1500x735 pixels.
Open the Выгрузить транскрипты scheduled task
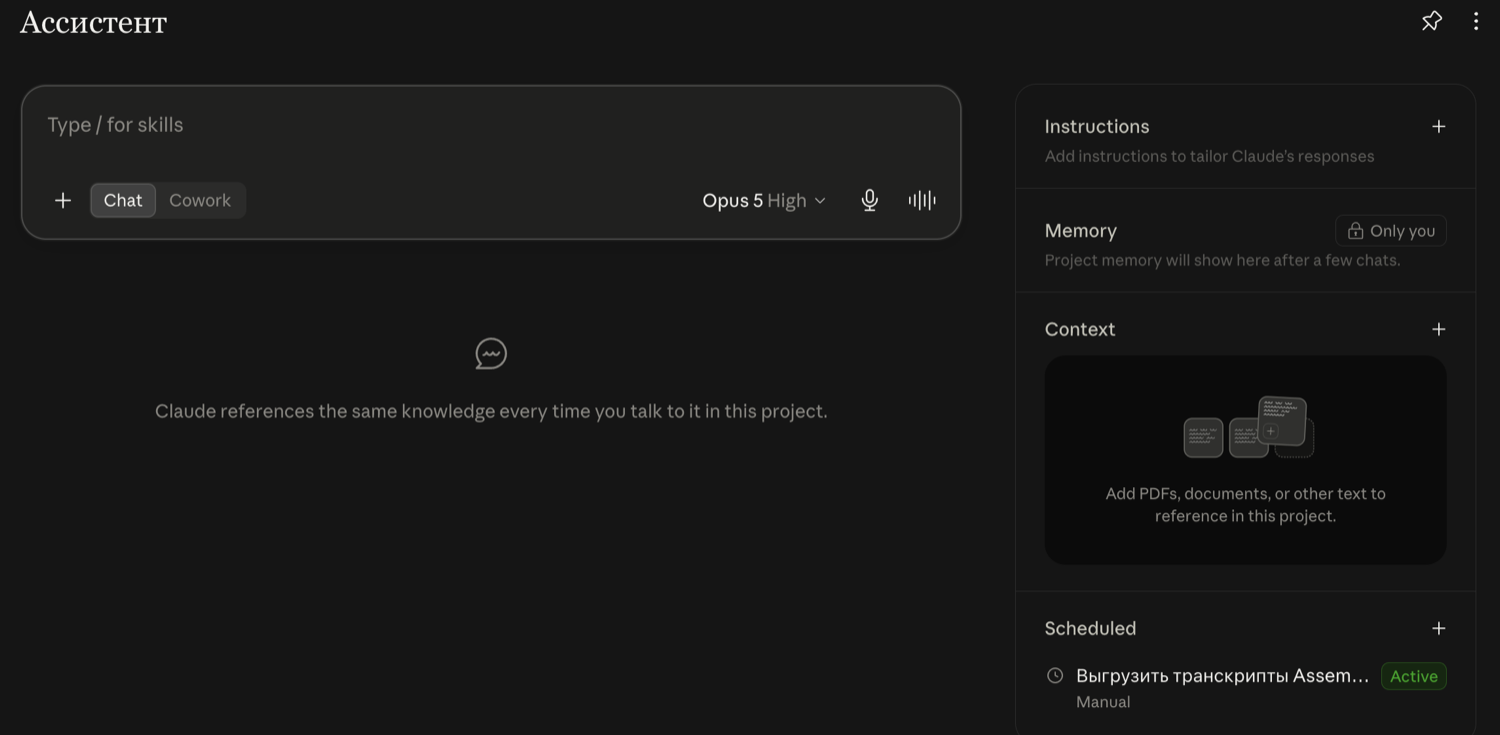(1222, 676)
